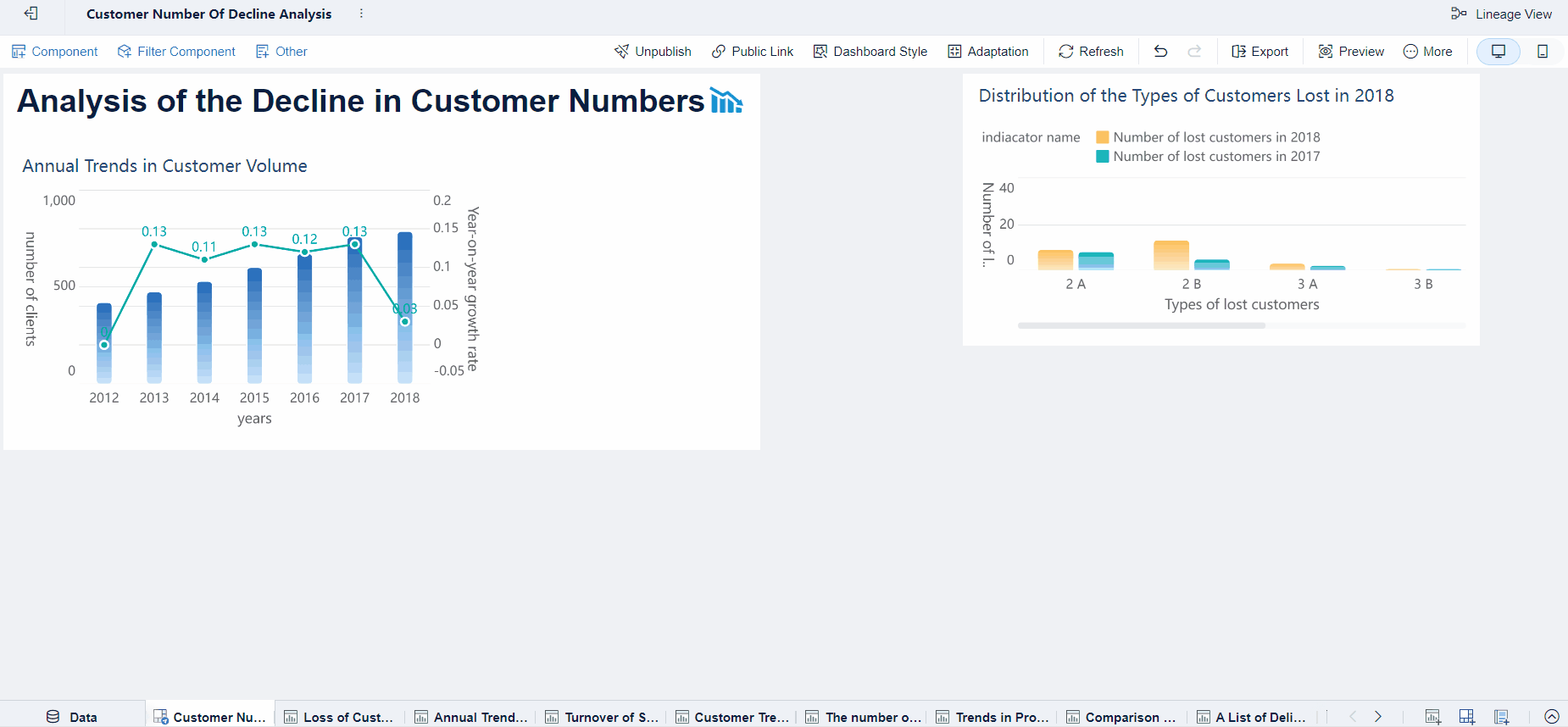Click the horizontal scrollbar under lost customers chart

pos(1142,325)
